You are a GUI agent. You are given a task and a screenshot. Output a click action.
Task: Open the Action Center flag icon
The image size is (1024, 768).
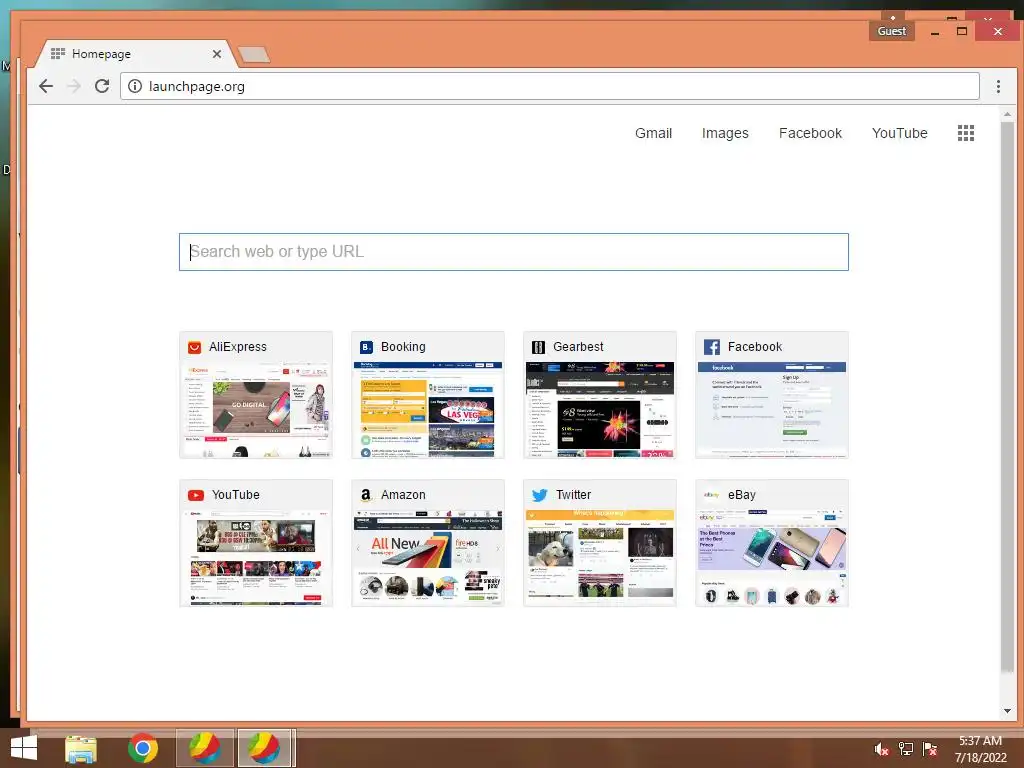point(929,749)
